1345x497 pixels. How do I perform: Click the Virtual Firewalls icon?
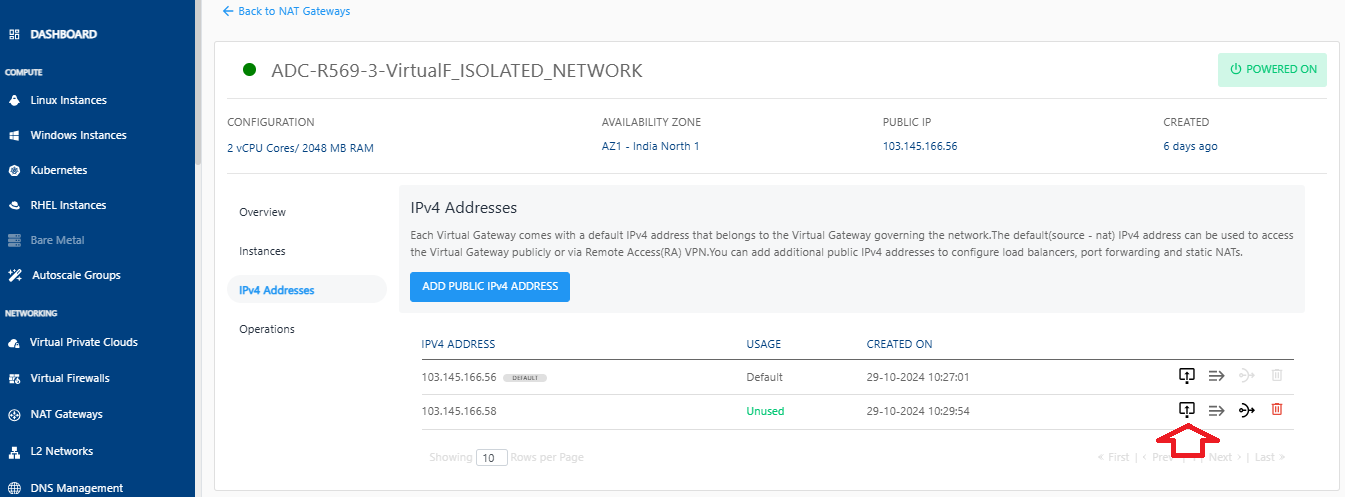click(x=14, y=378)
